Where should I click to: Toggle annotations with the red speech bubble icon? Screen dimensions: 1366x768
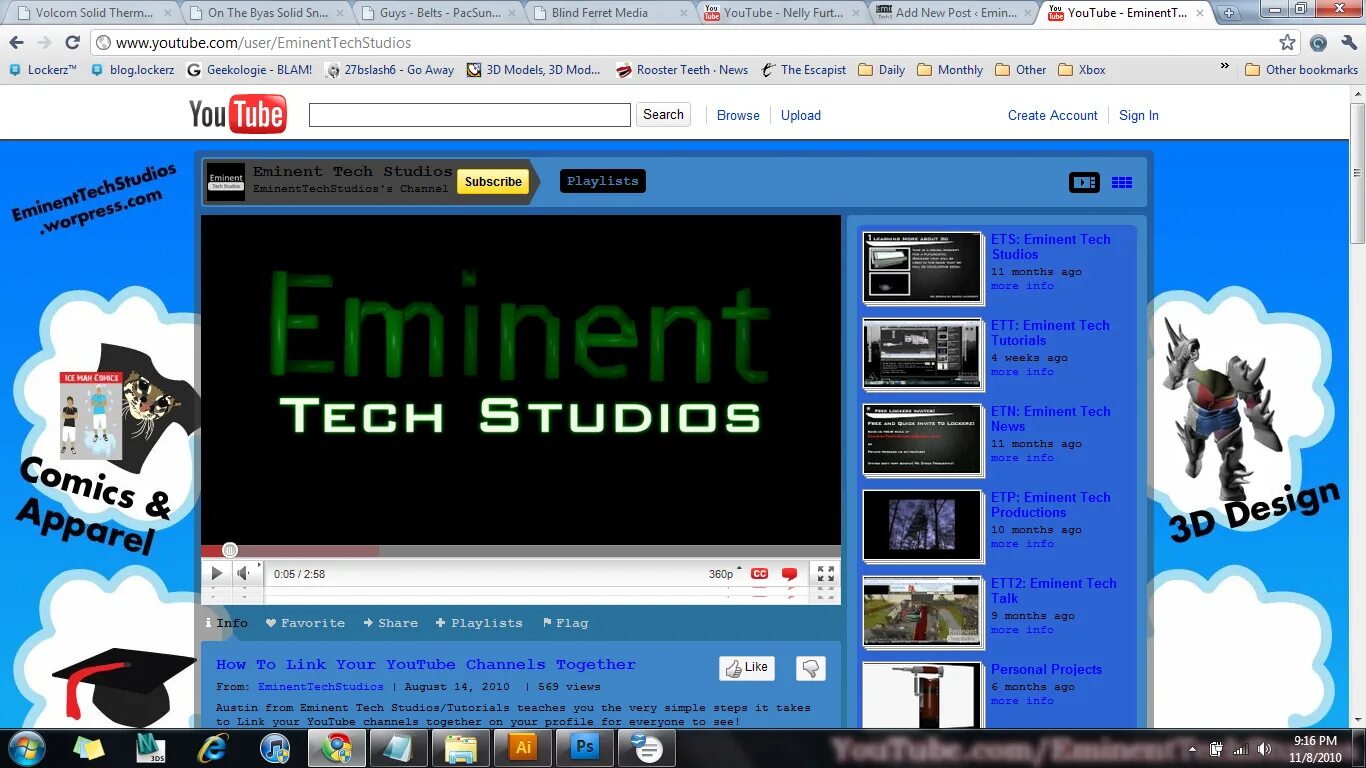click(789, 574)
